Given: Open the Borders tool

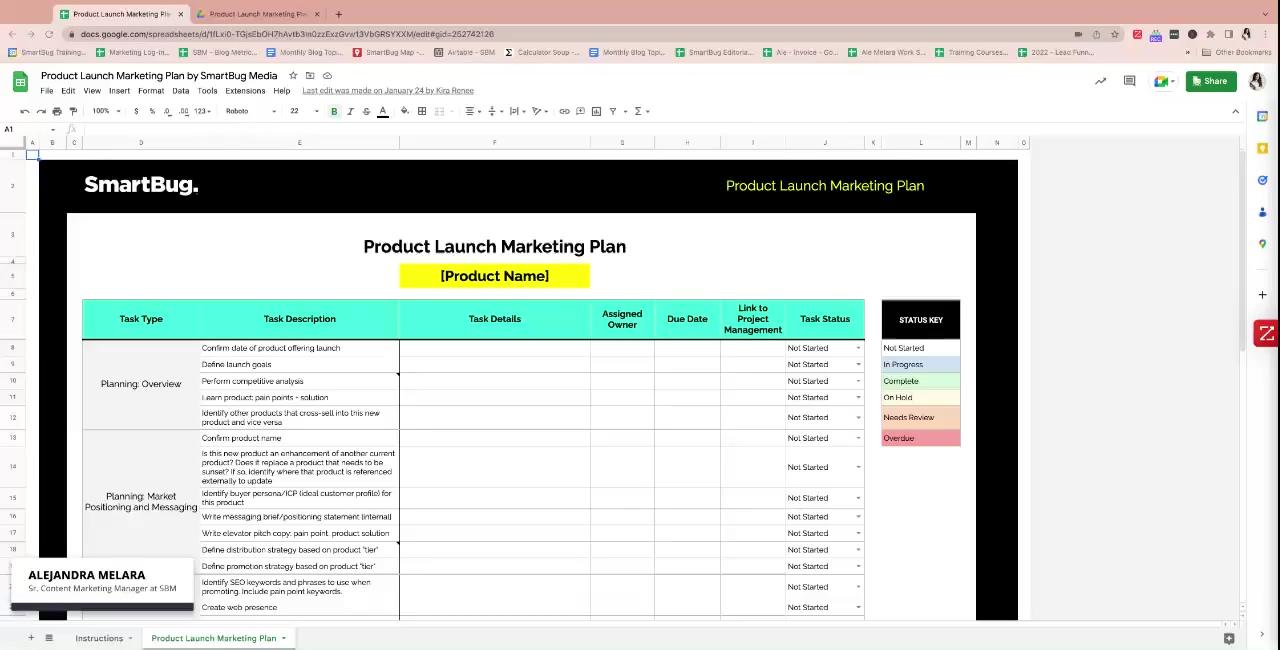Looking at the screenshot, I should (x=422, y=111).
